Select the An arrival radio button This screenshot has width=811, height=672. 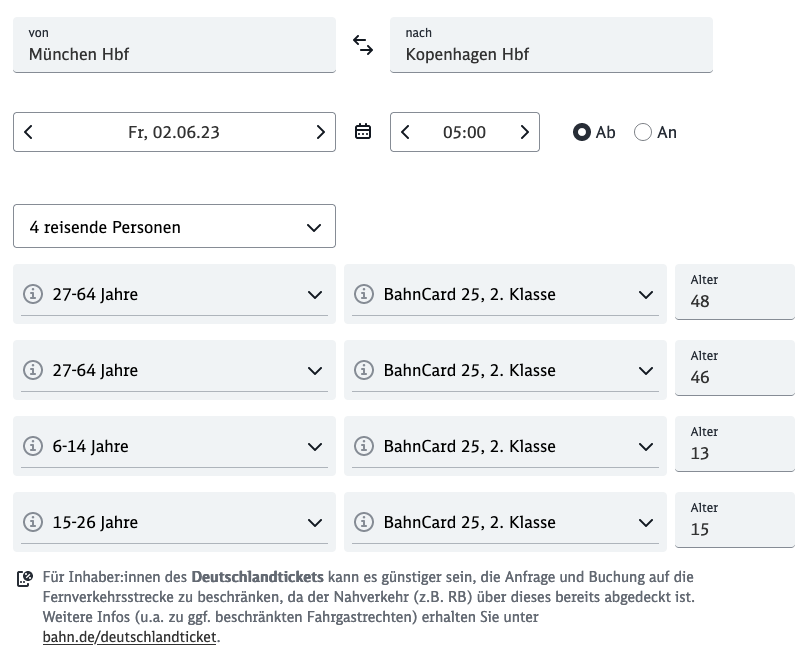(x=643, y=132)
